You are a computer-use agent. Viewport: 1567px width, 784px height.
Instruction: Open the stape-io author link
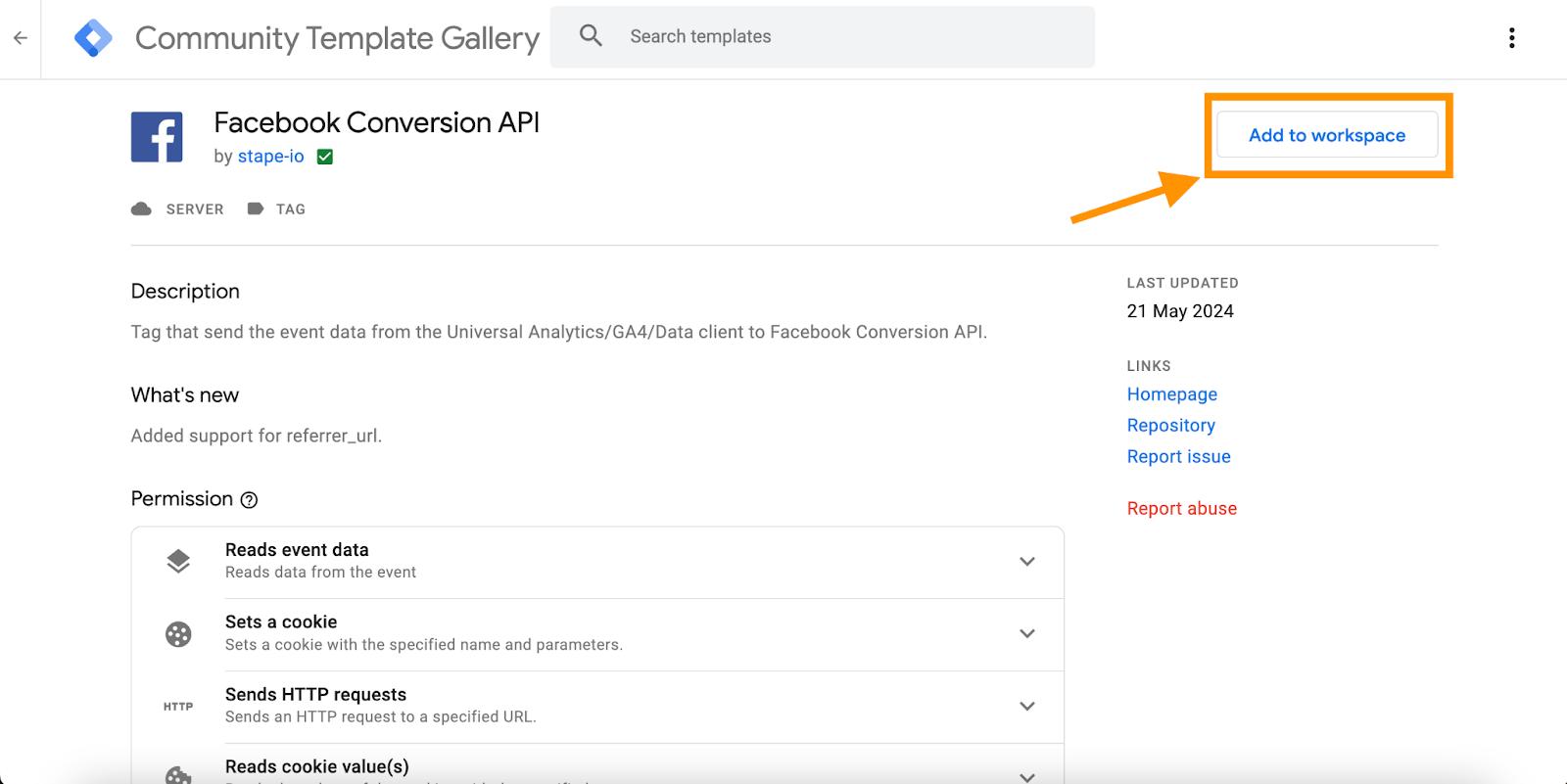click(270, 157)
